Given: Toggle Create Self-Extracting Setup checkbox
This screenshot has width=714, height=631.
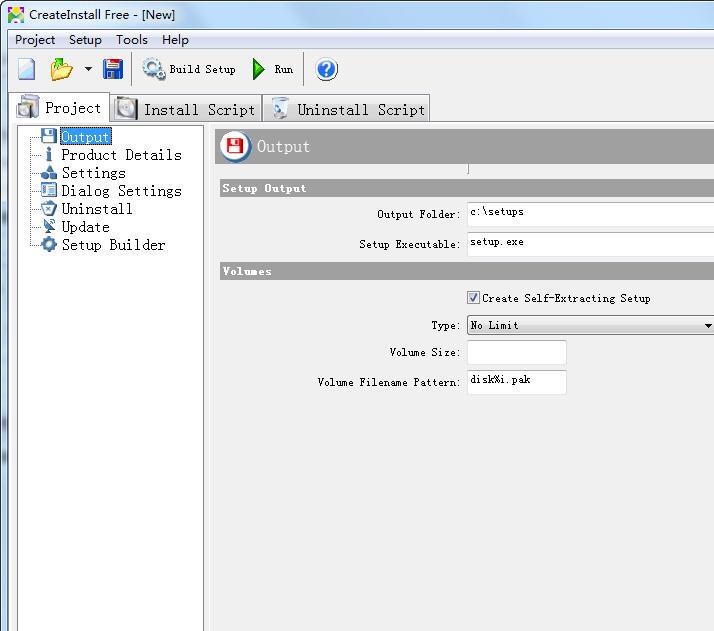Looking at the screenshot, I should click(x=474, y=298).
